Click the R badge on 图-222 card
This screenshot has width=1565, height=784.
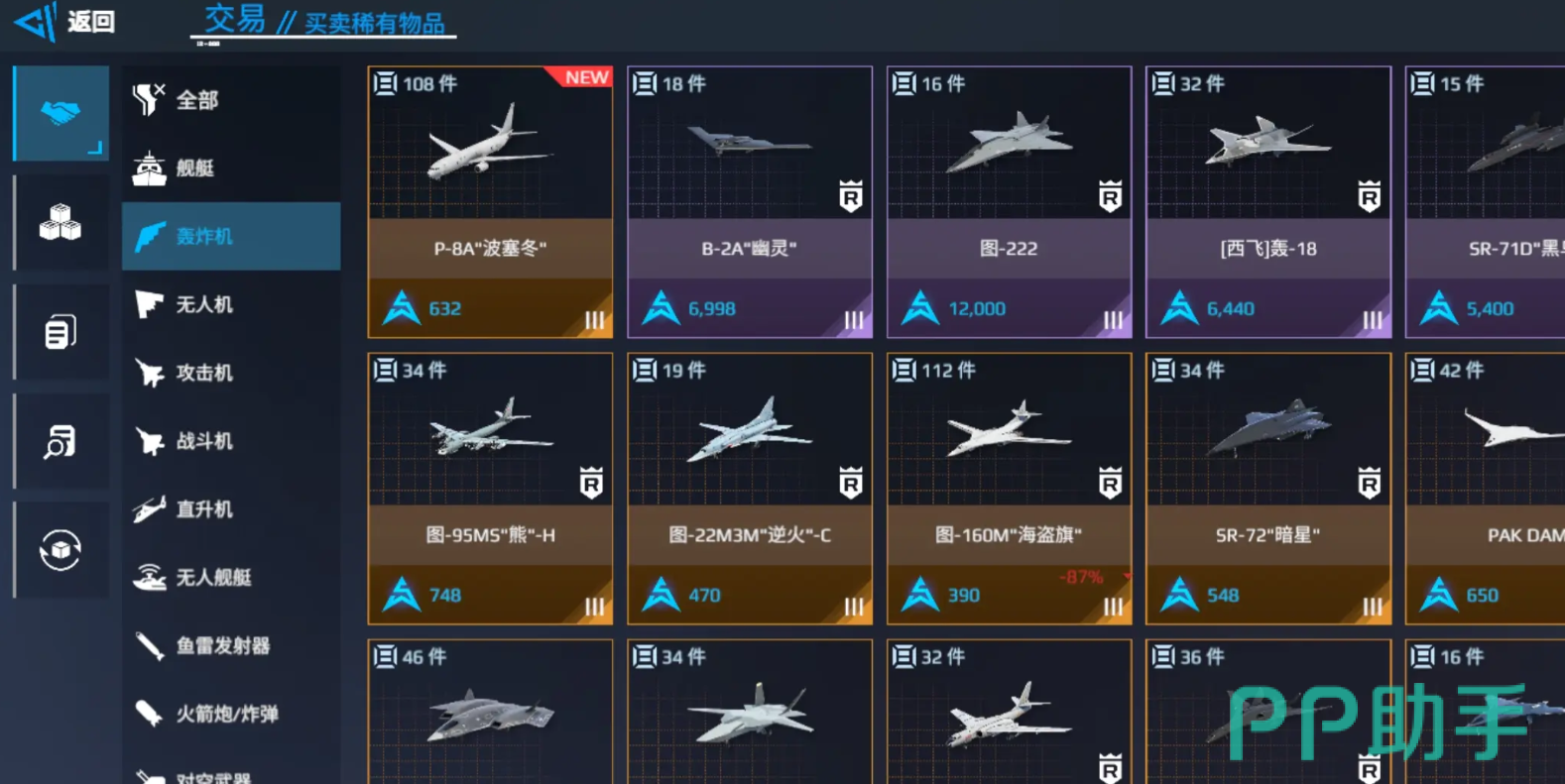tap(1110, 197)
